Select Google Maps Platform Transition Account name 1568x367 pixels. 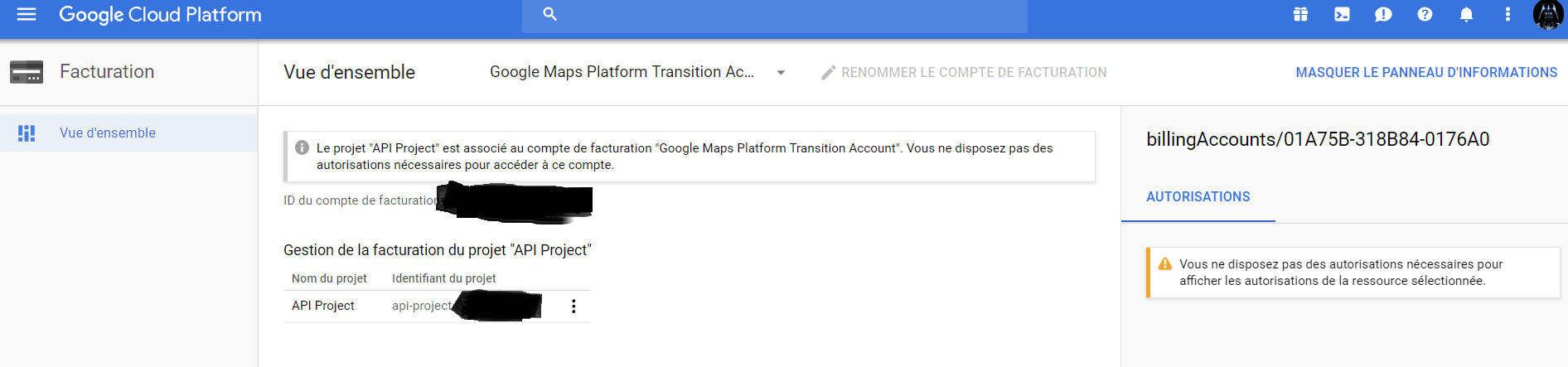(622, 72)
